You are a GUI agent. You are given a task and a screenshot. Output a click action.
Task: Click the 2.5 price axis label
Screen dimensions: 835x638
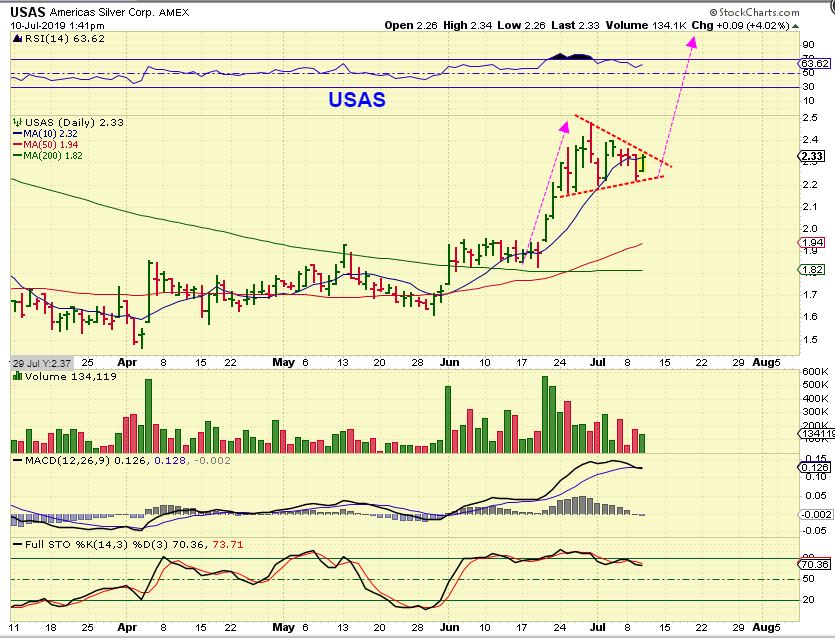click(811, 117)
